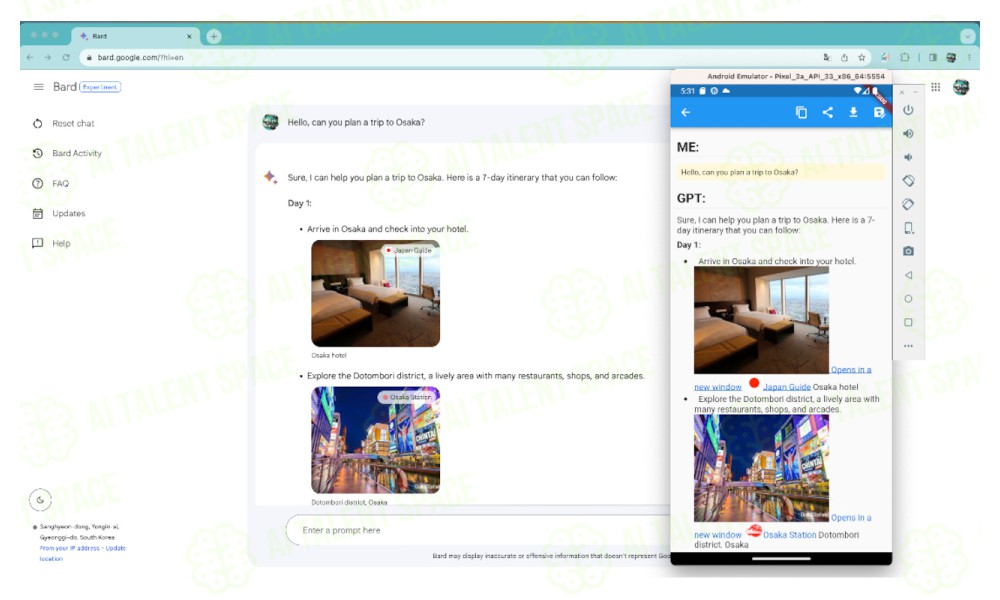The height and width of the screenshot is (600, 1000).
Task: Click the emulator home circle button
Action: coord(908,299)
